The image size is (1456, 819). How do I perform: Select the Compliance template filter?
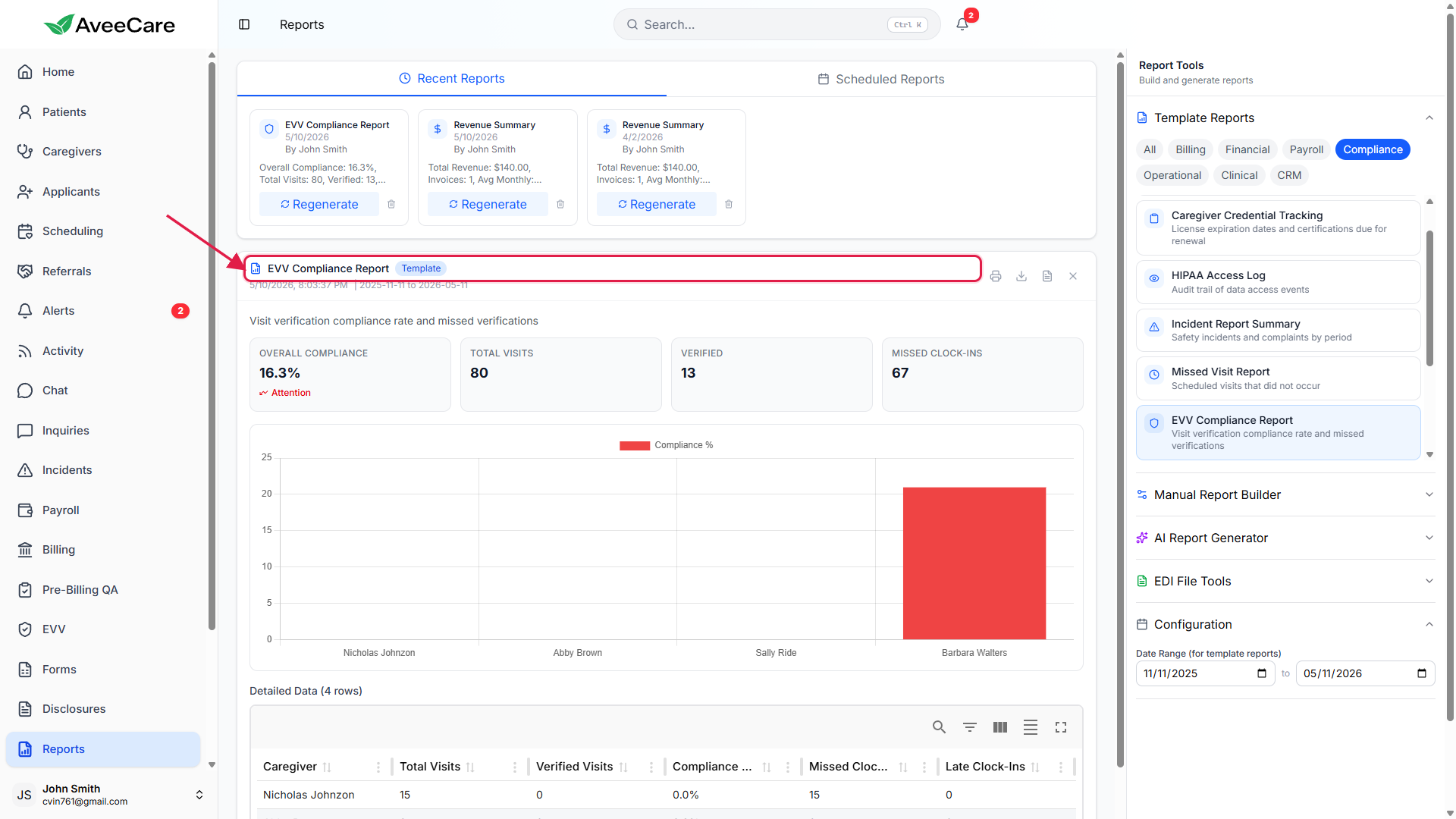1373,149
